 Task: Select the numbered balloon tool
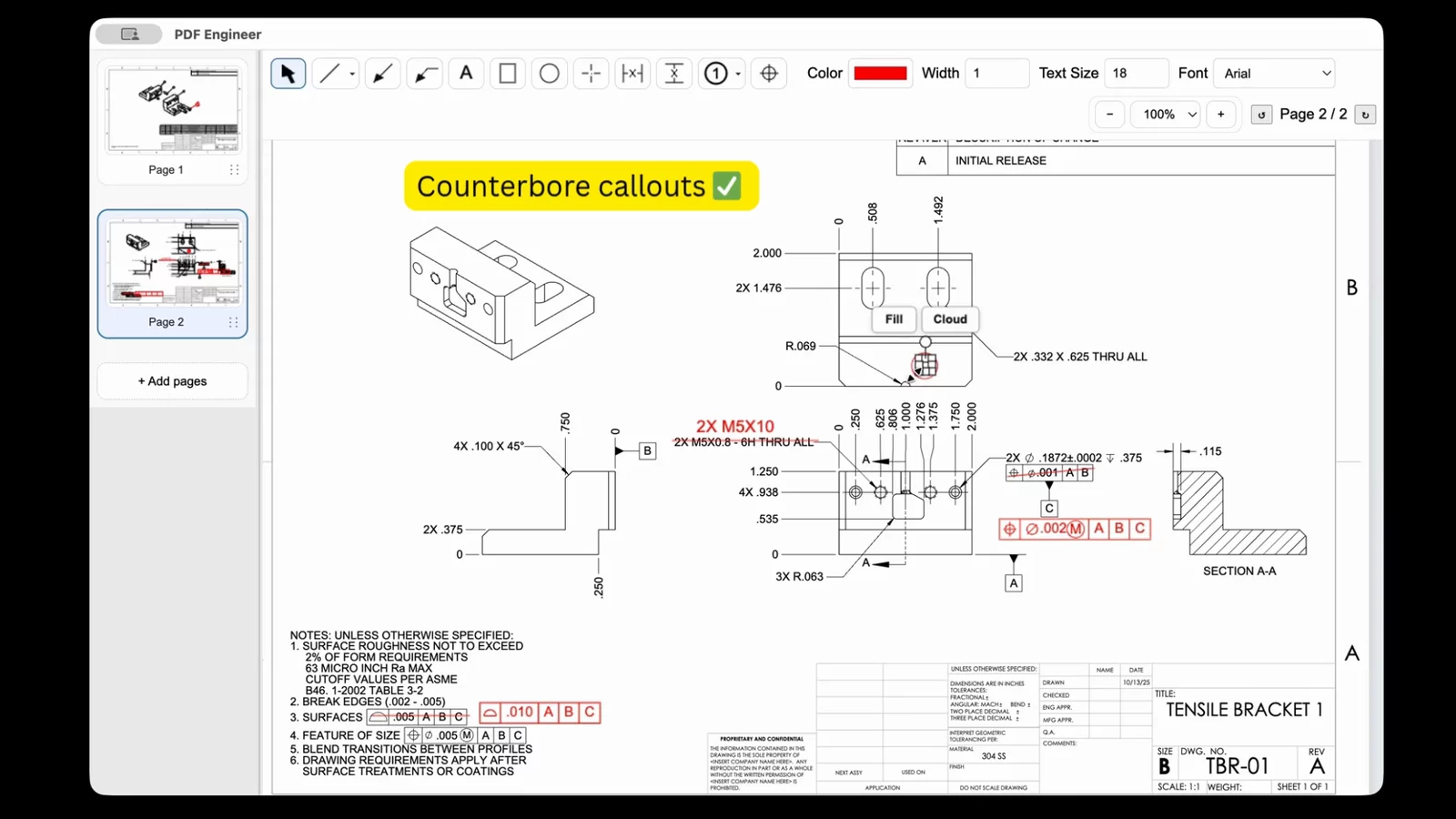tap(716, 73)
